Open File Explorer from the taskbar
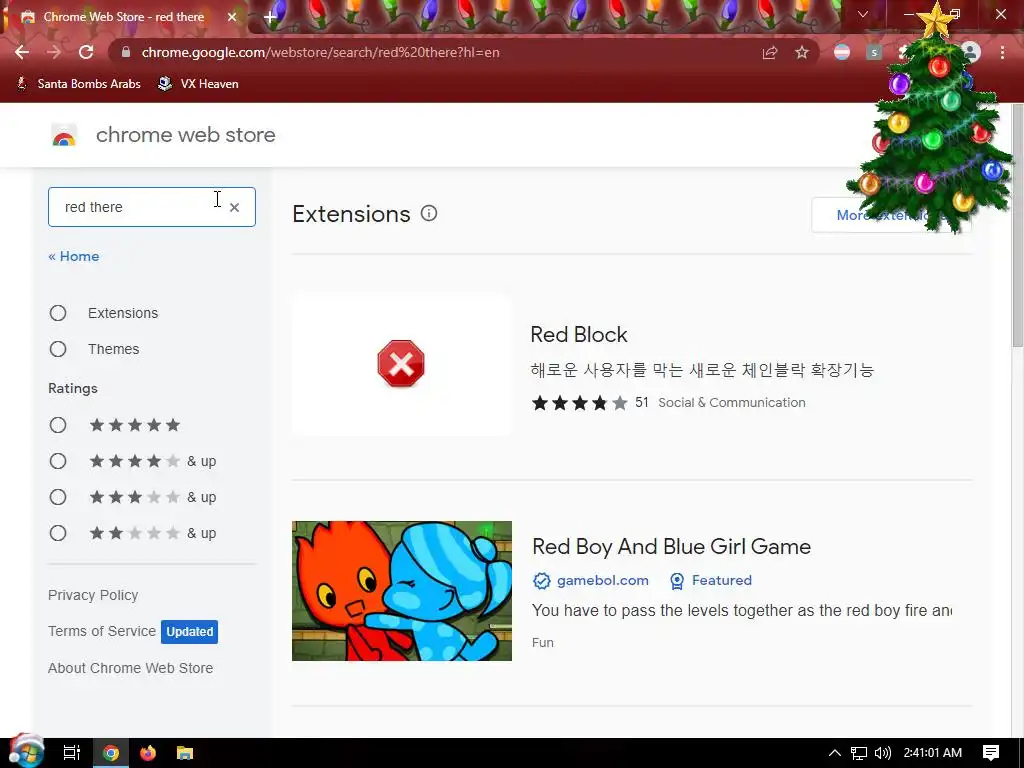 (x=185, y=753)
